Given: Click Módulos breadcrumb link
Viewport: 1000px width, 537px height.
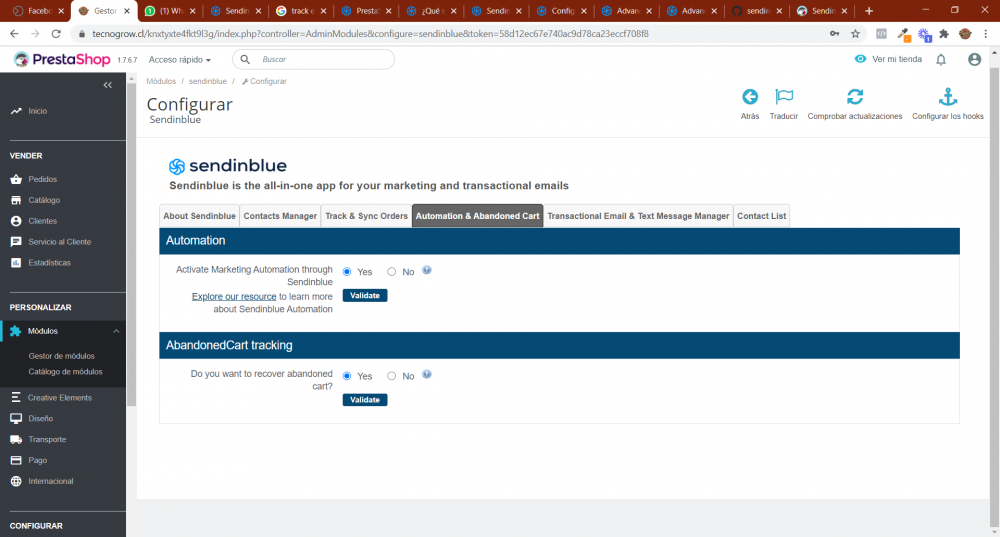Looking at the screenshot, I should click(x=161, y=81).
